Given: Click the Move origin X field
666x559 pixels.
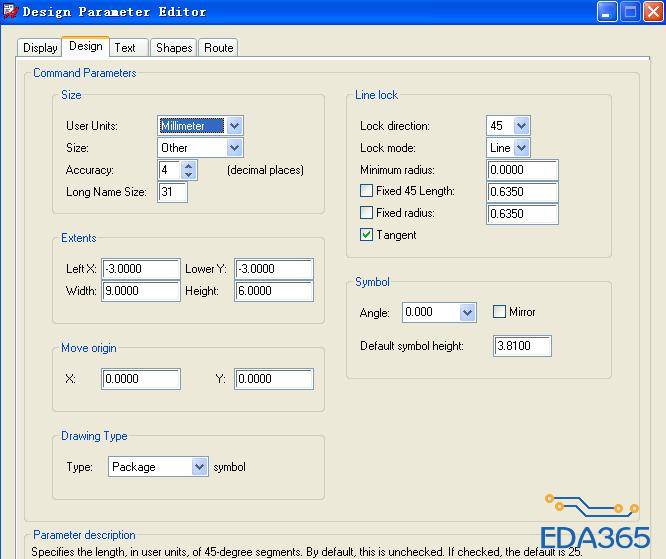Looking at the screenshot, I should coord(141,379).
